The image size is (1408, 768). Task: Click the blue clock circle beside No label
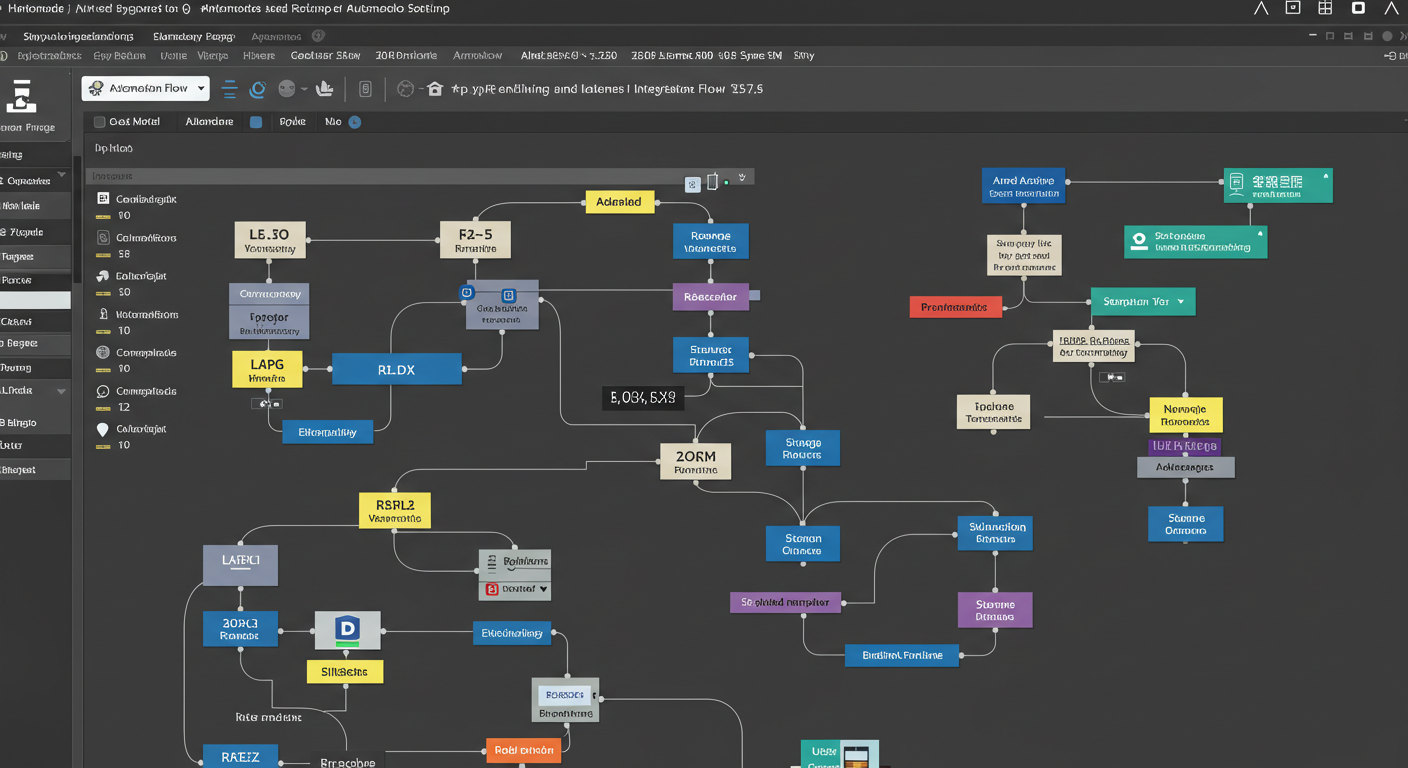(x=354, y=122)
